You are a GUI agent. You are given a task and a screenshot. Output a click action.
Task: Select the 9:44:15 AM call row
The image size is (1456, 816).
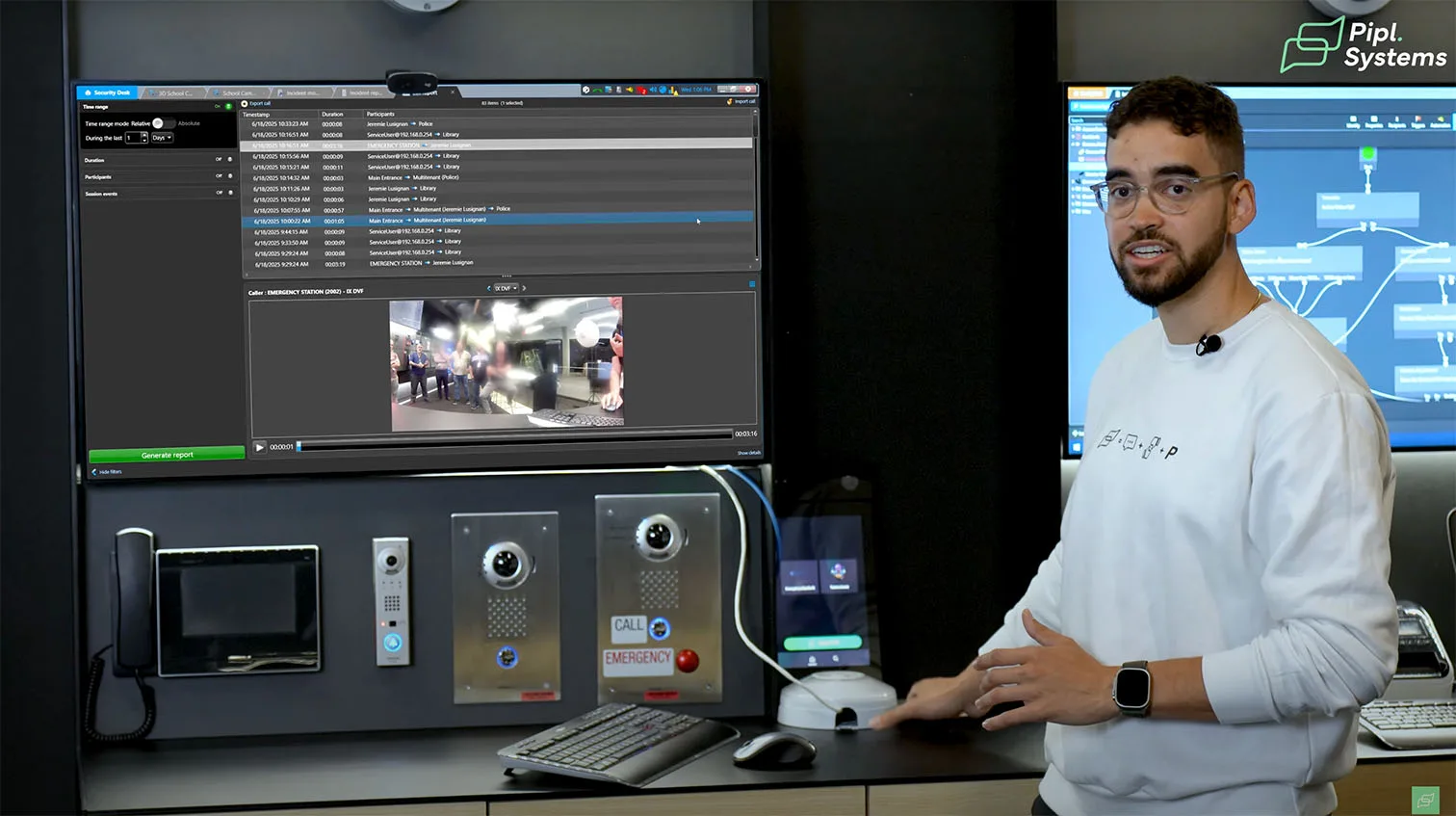point(496,231)
